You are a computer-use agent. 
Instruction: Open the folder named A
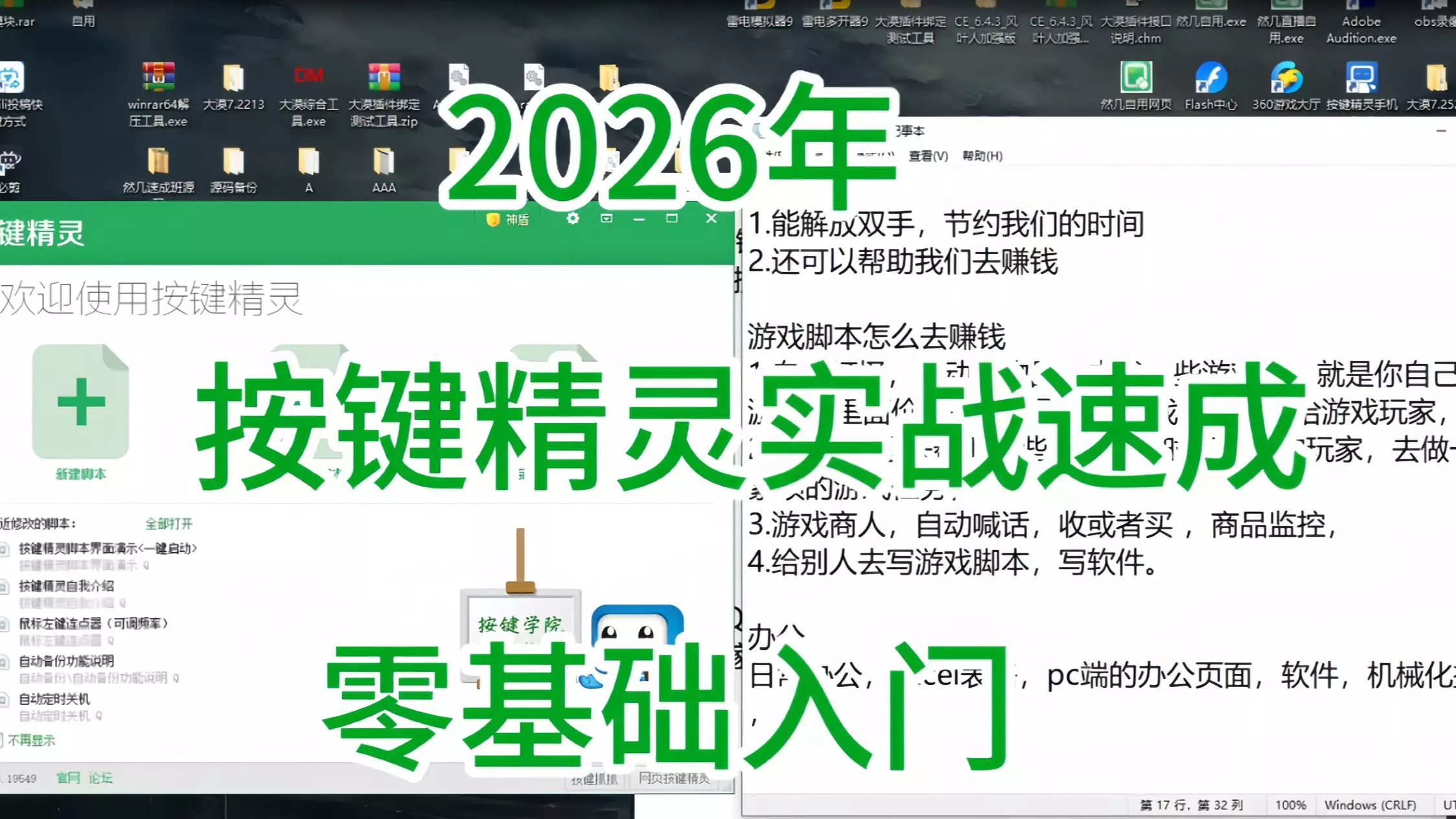[308, 170]
